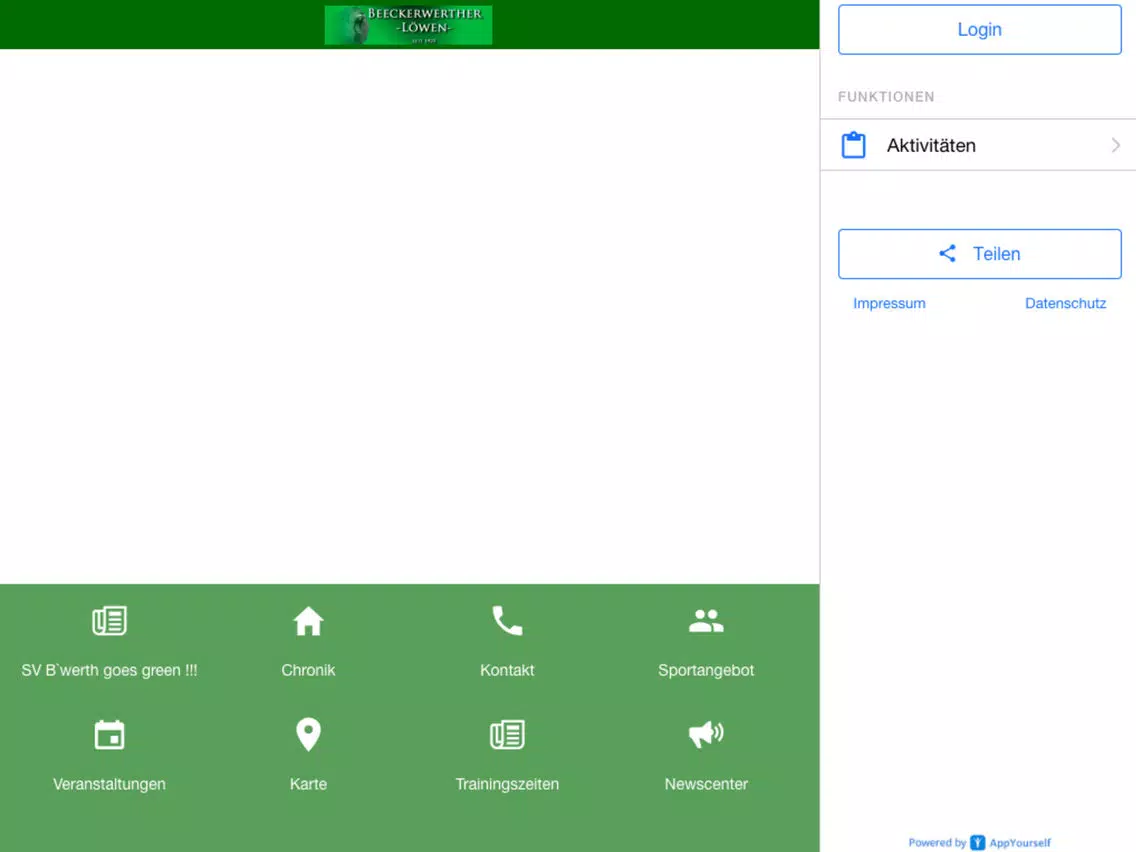Select the Newscenter label

point(706,784)
